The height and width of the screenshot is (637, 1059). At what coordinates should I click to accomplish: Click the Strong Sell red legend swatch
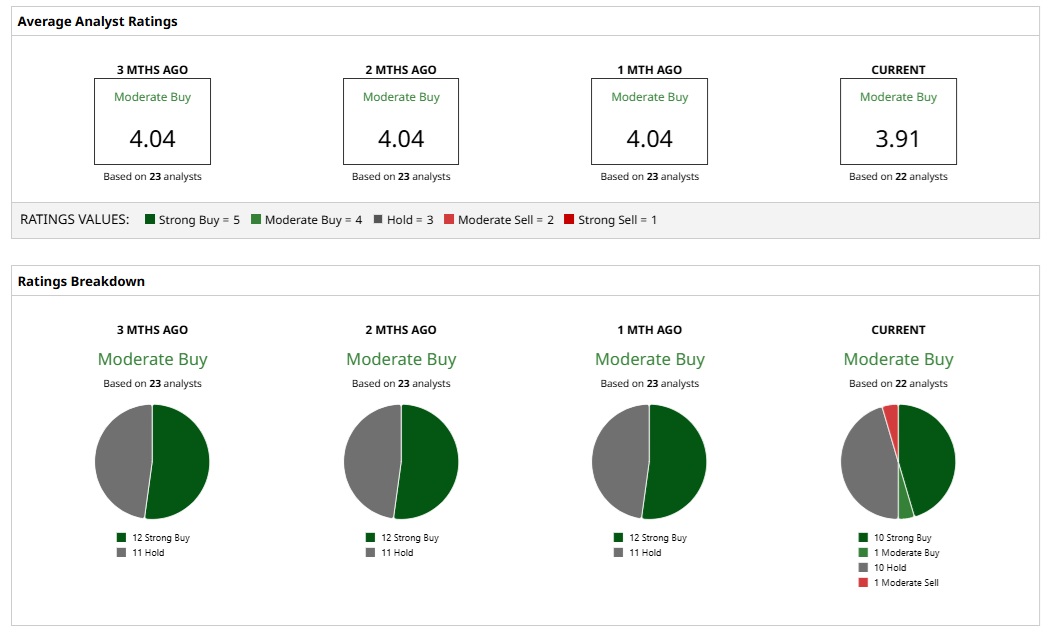(569, 219)
